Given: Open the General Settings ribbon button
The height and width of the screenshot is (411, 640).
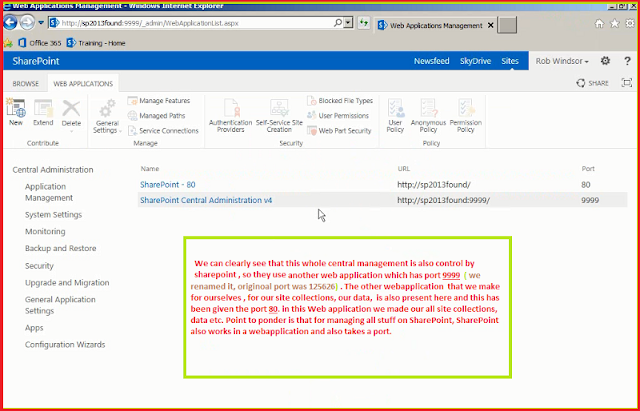Looking at the screenshot, I should tap(107, 116).
